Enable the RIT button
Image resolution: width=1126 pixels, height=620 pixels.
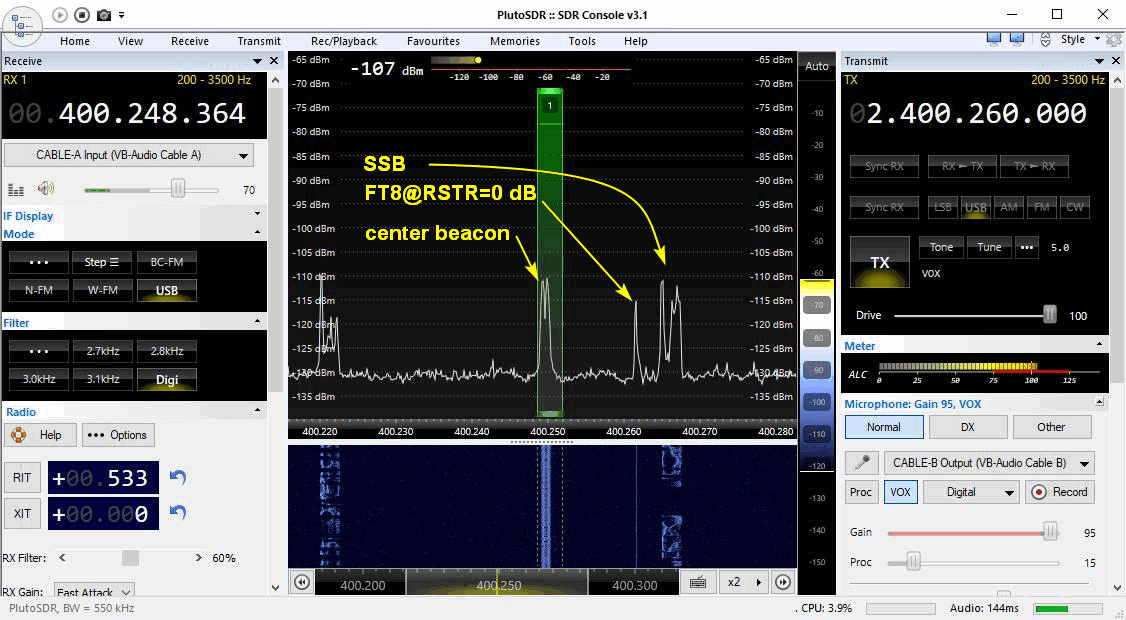pos(22,478)
